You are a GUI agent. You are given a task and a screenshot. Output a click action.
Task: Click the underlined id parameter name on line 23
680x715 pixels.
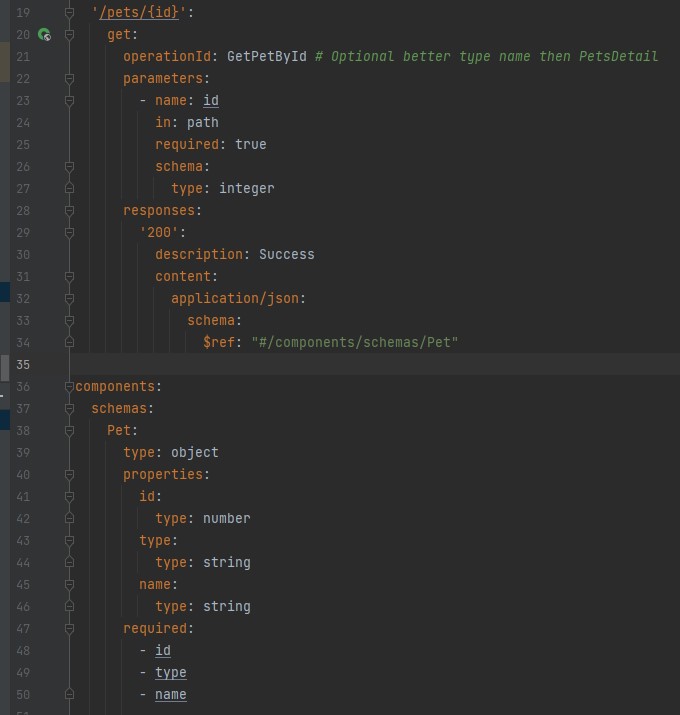pyautogui.click(x=211, y=101)
